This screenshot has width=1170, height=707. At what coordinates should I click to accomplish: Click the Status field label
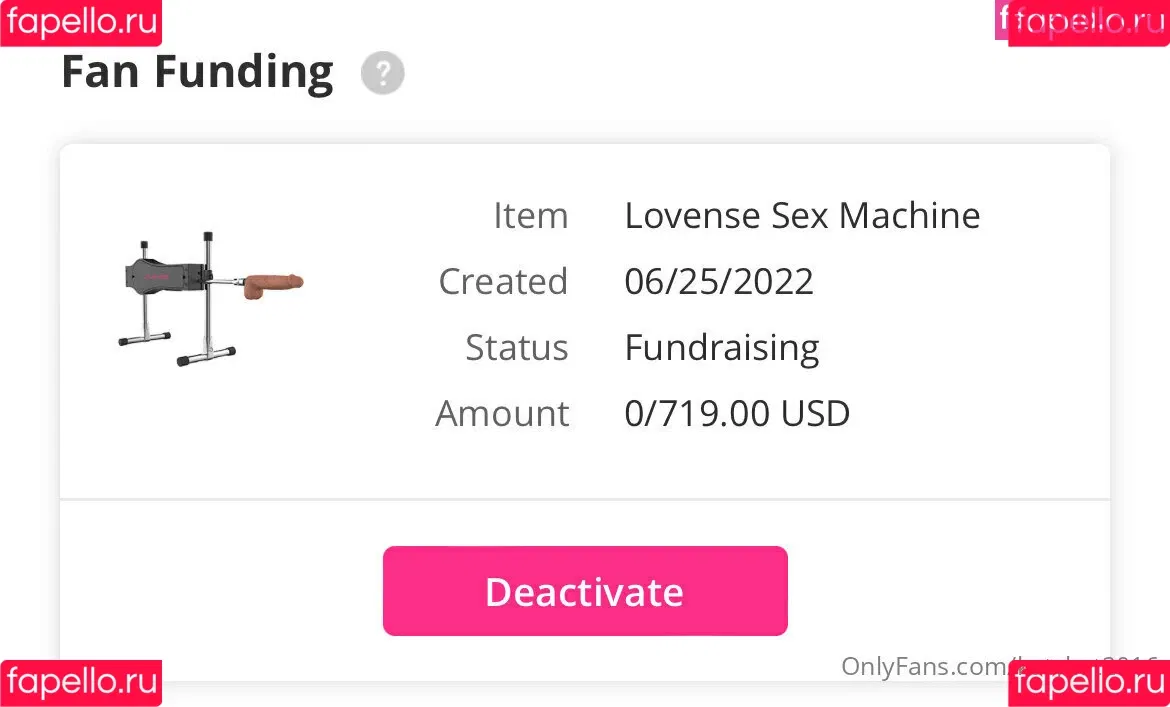516,348
